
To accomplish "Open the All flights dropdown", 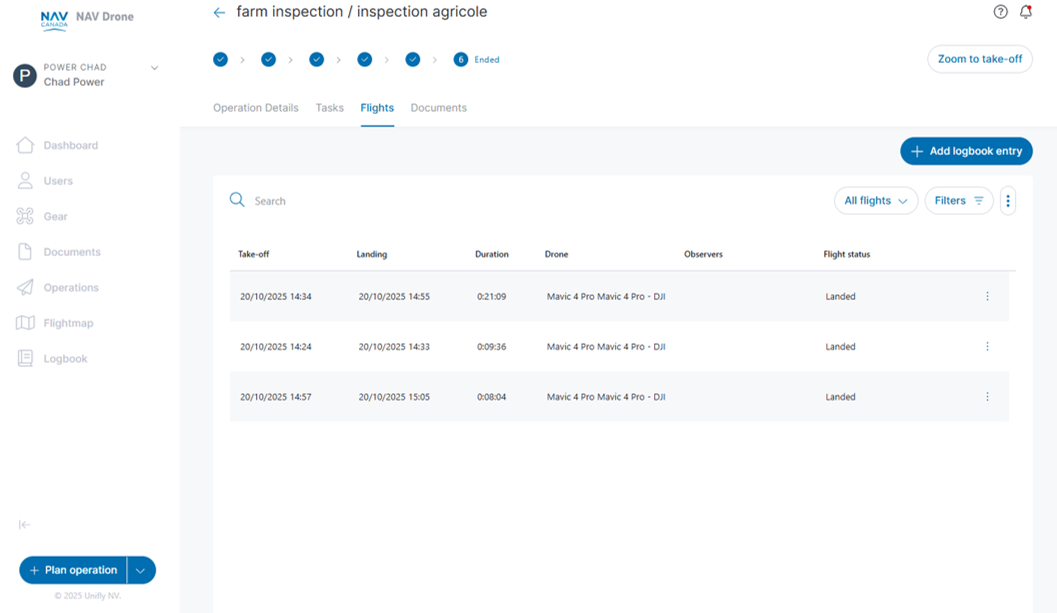I will 875,201.
